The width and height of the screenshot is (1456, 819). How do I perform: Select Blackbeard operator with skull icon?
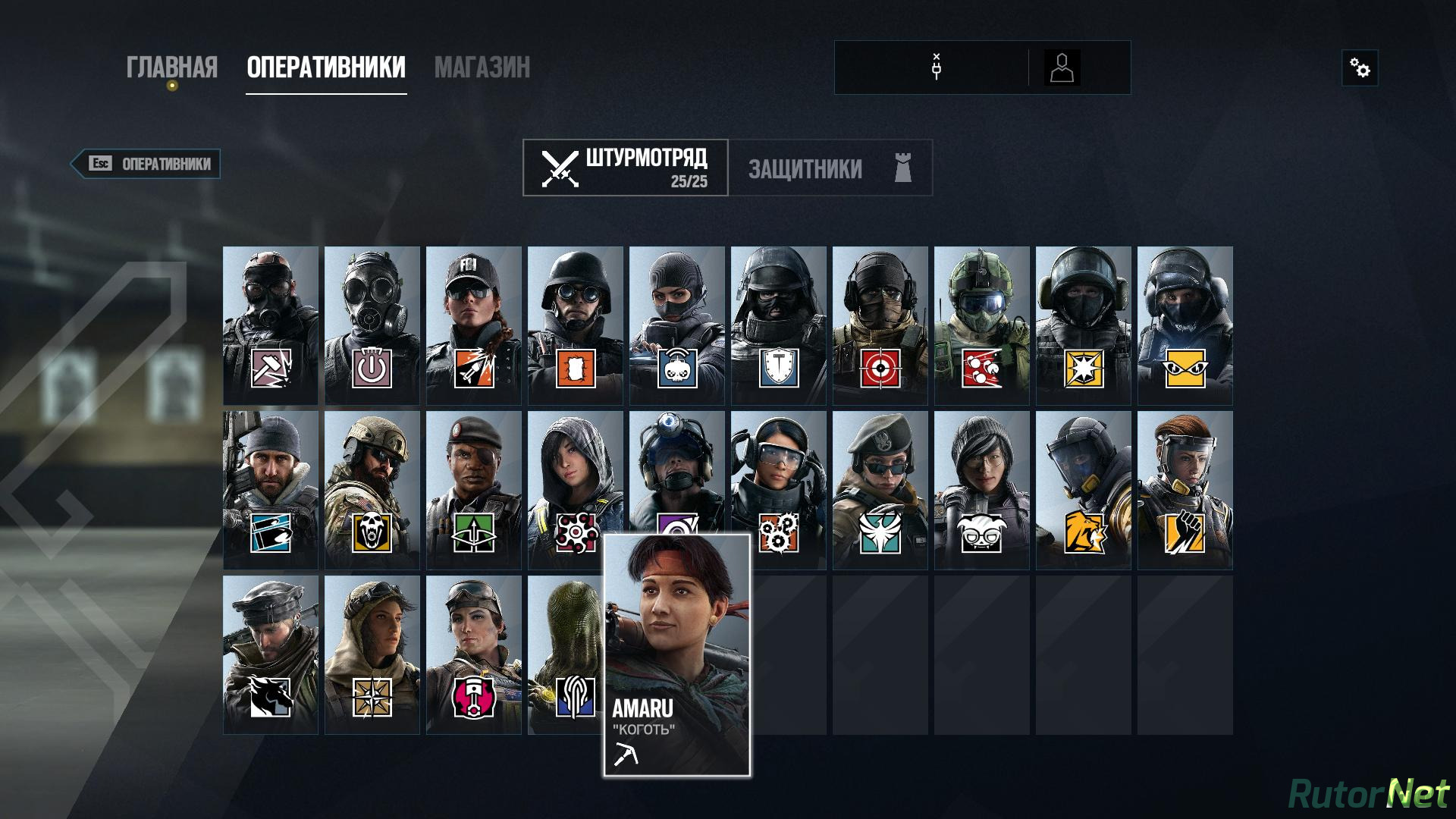[372, 490]
